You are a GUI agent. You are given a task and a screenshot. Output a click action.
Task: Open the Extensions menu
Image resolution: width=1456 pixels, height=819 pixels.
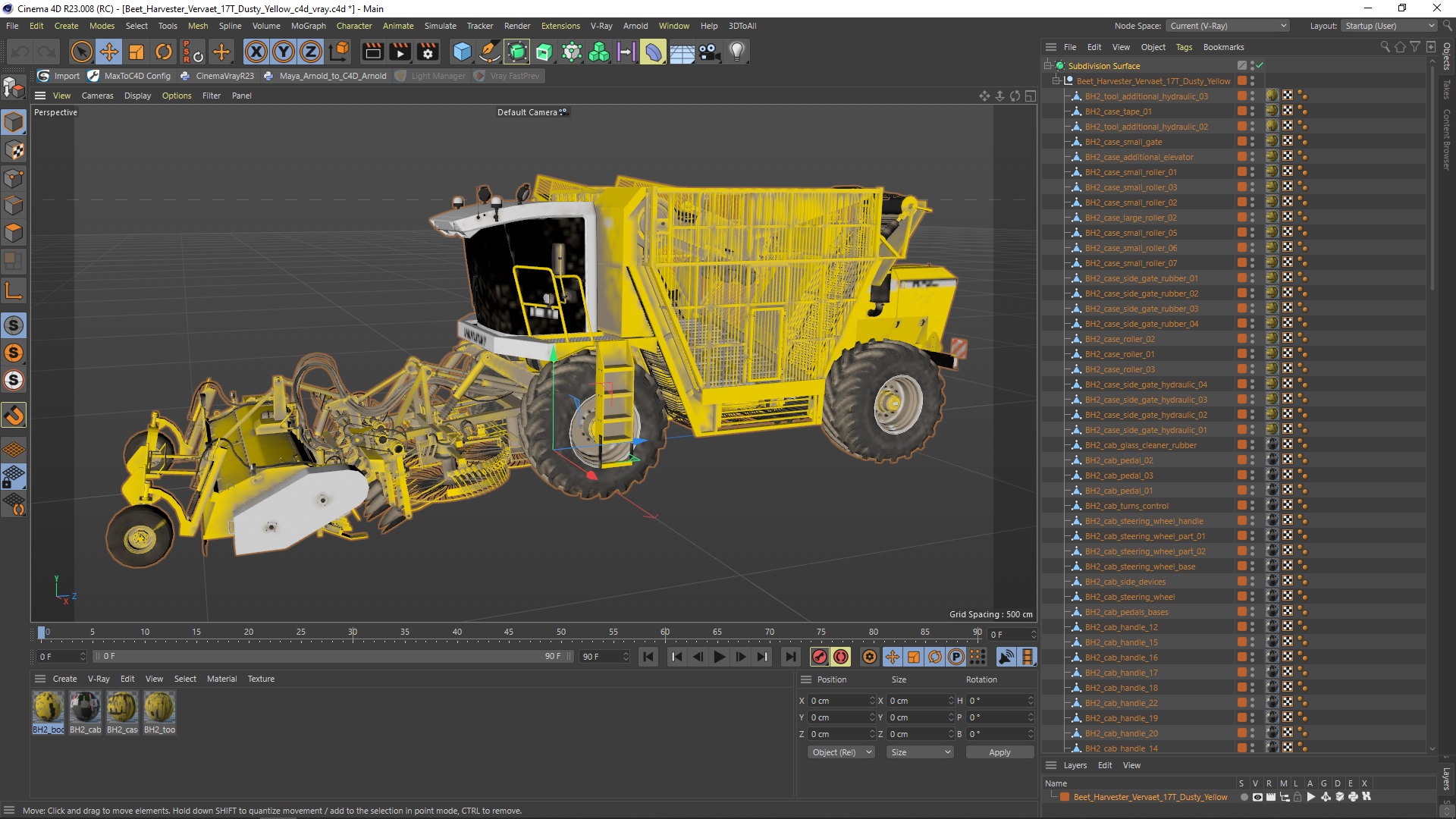pos(560,26)
